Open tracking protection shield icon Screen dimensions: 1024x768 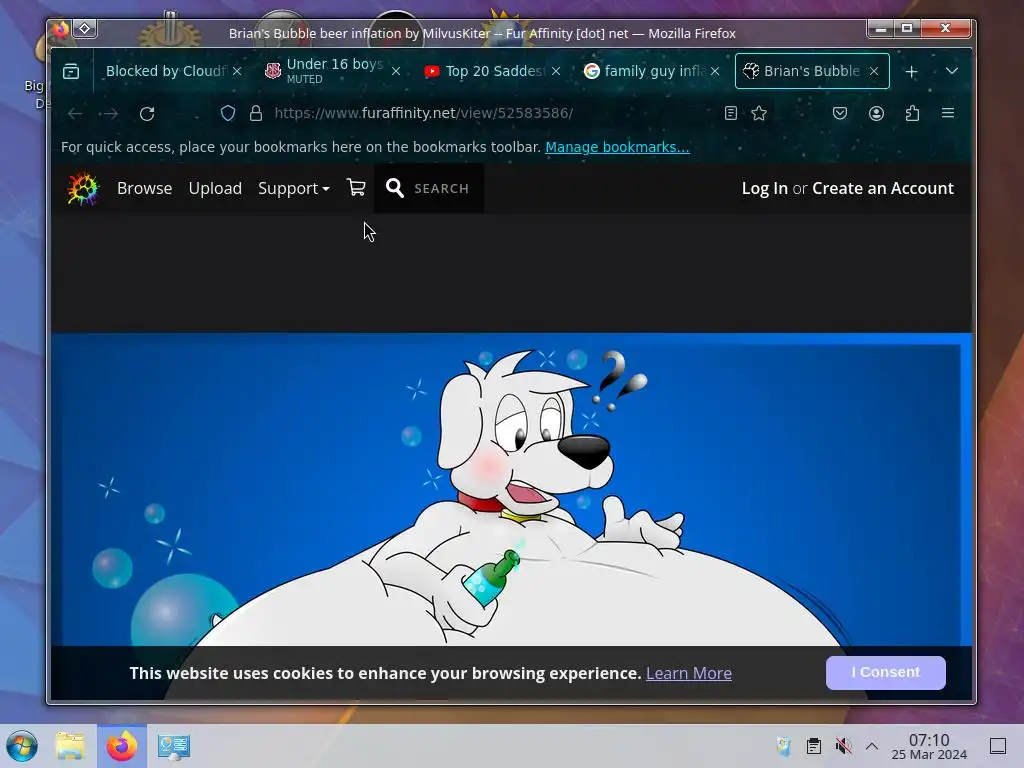click(x=228, y=113)
